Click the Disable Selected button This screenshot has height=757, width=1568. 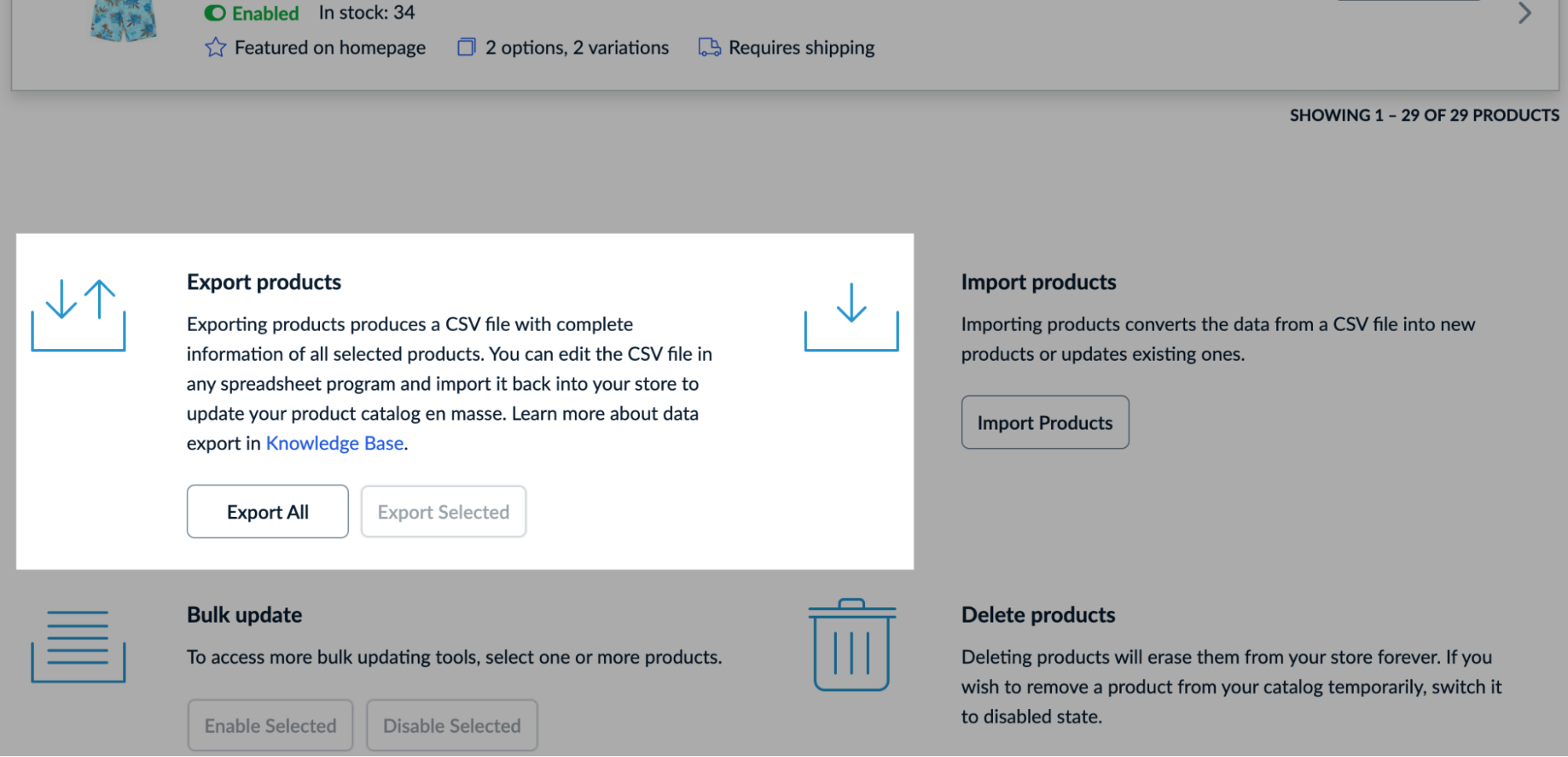(451, 725)
